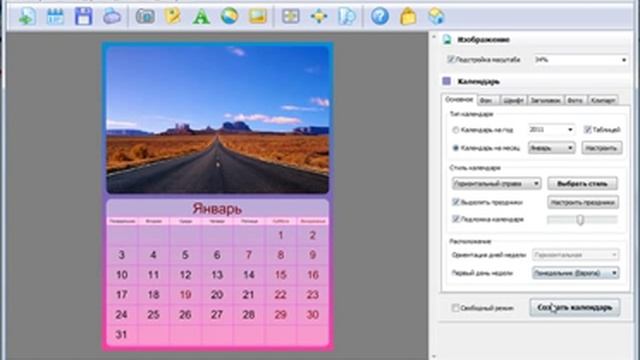Click the green letter A text icon
Image resolution: width=640 pixels, height=360 pixels.
click(x=201, y=17)
